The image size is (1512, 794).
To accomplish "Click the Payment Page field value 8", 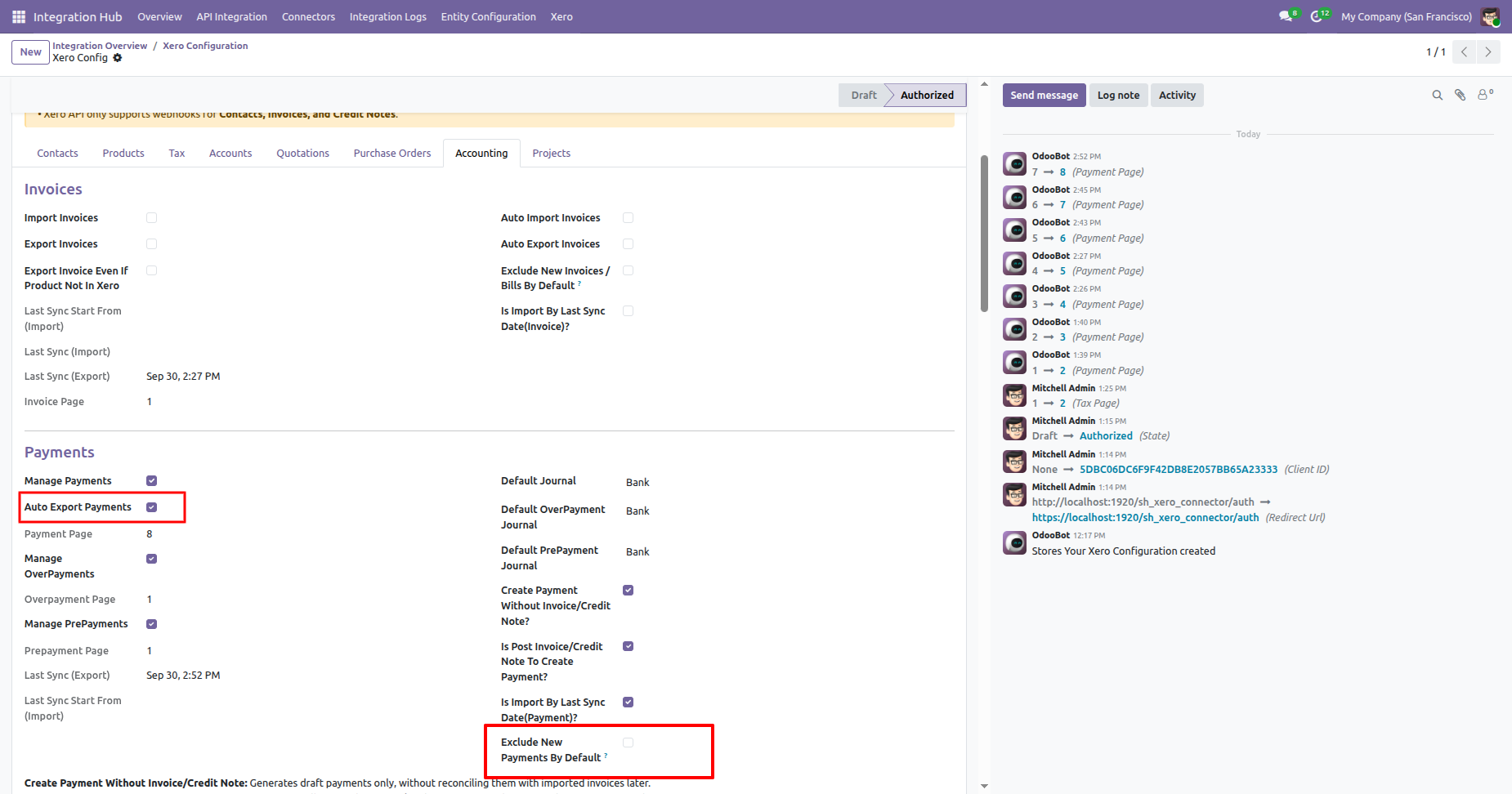I will 150,534.
